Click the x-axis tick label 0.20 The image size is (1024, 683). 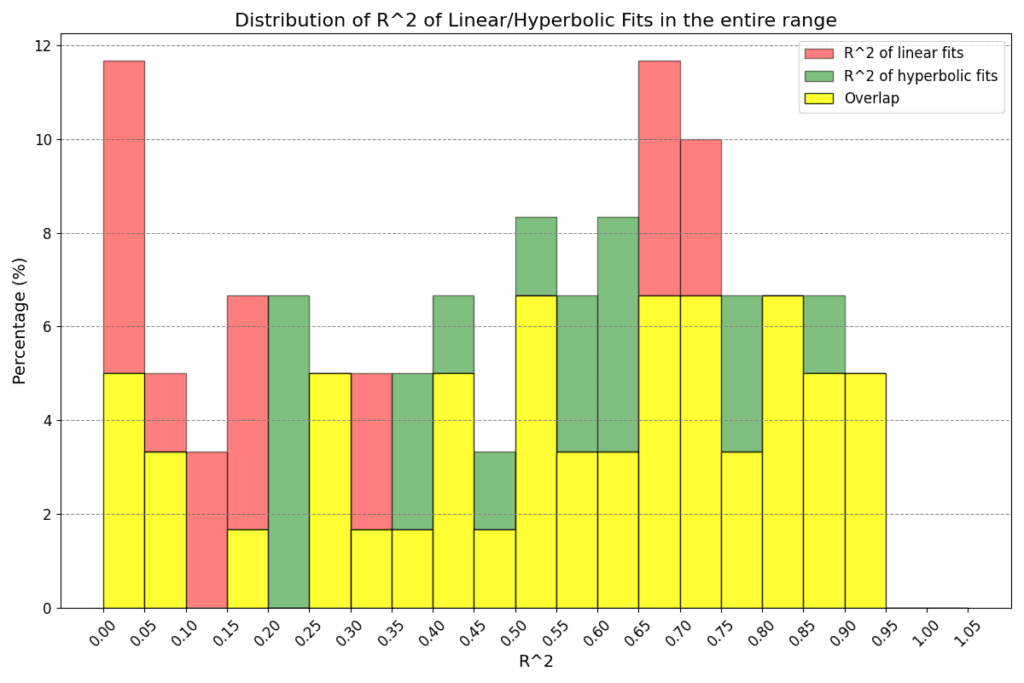click(x=266, y=633)
